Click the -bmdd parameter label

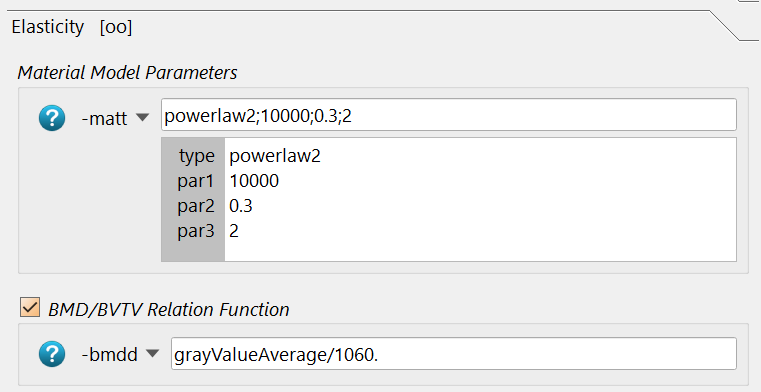tap(110, 354)
